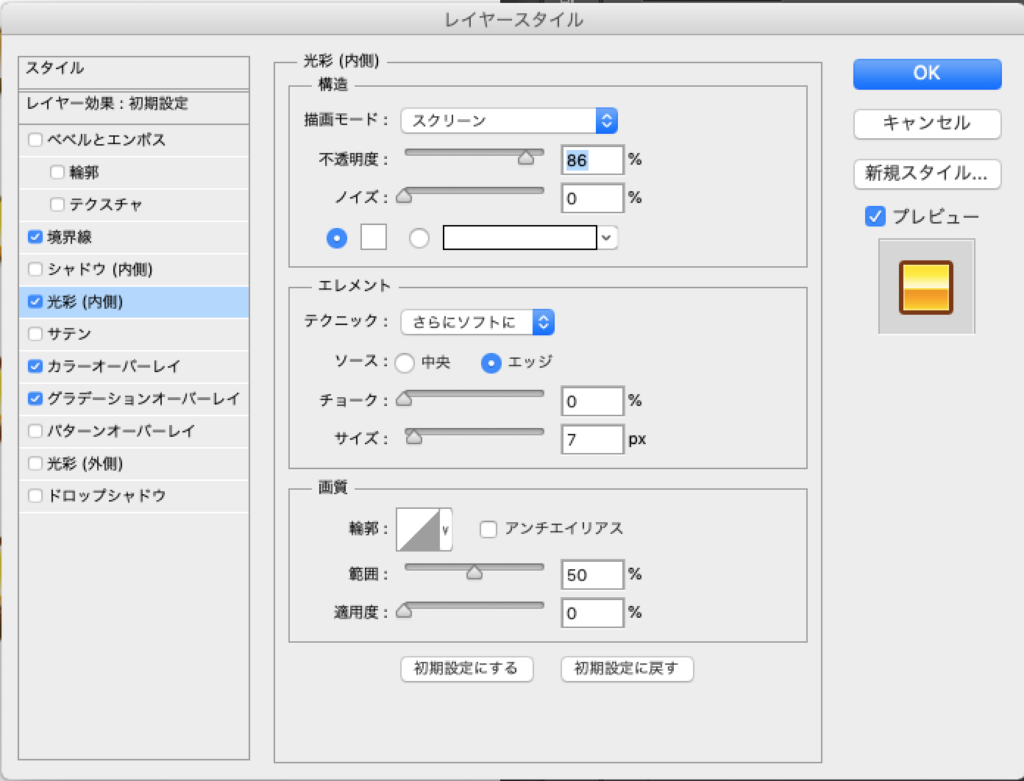Expand the contour picker arrow
Screen dimensions: 1024x781
[x=446, y=530]
